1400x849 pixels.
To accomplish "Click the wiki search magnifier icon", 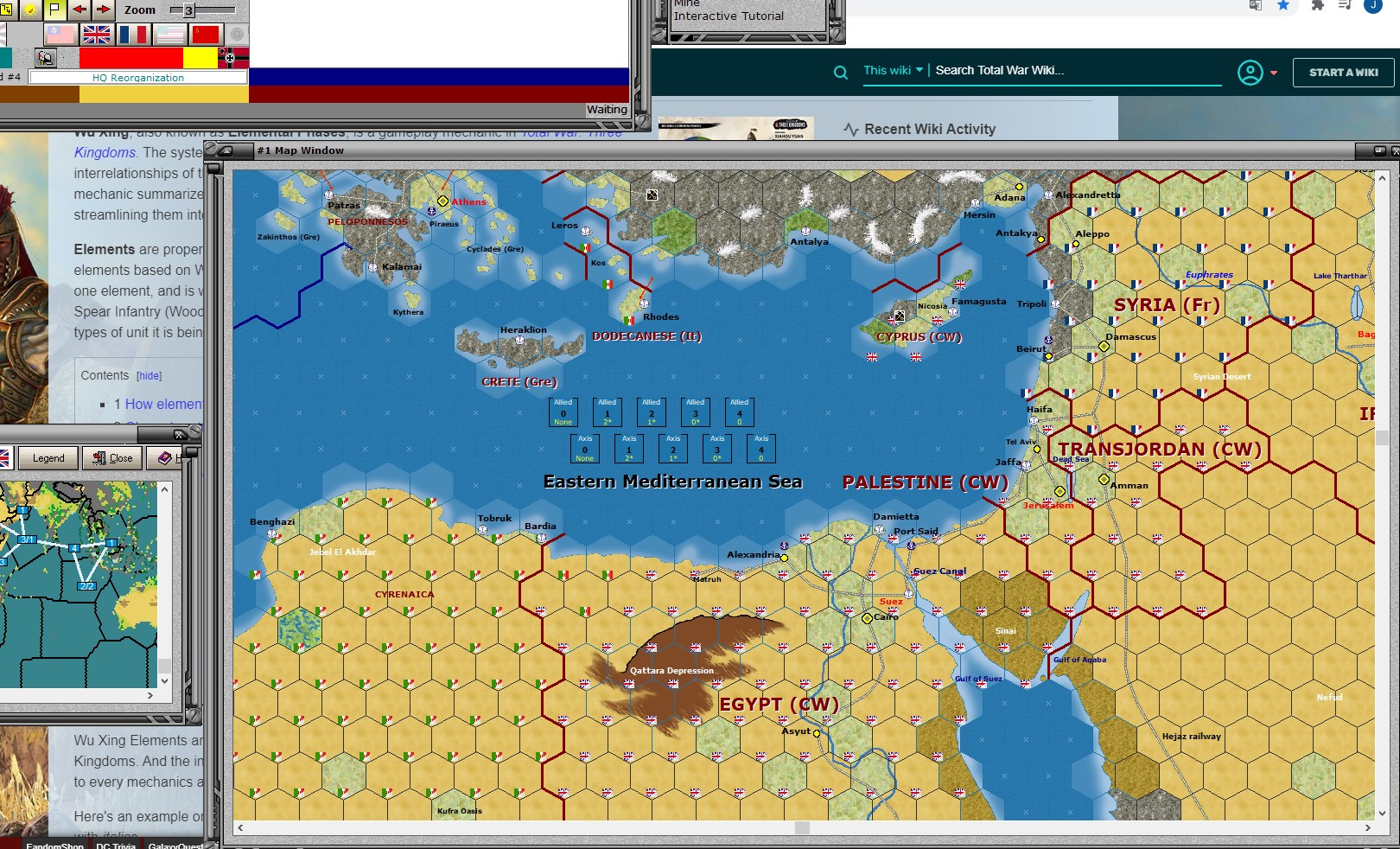I will 840,73.
